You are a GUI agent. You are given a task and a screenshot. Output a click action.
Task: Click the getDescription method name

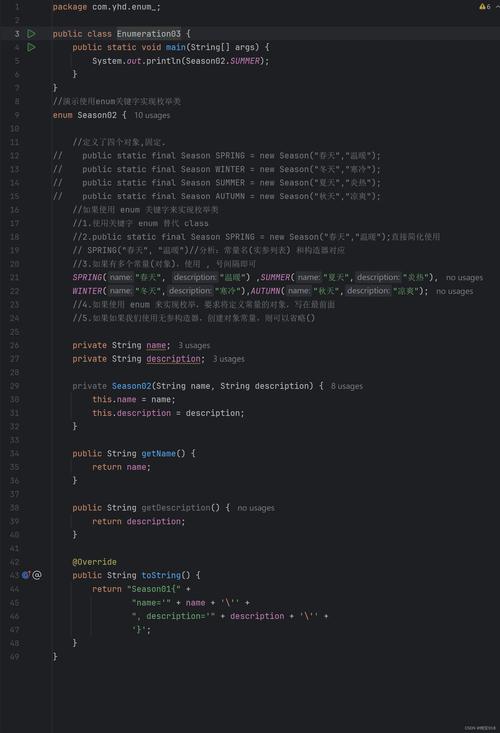point(176,508)
